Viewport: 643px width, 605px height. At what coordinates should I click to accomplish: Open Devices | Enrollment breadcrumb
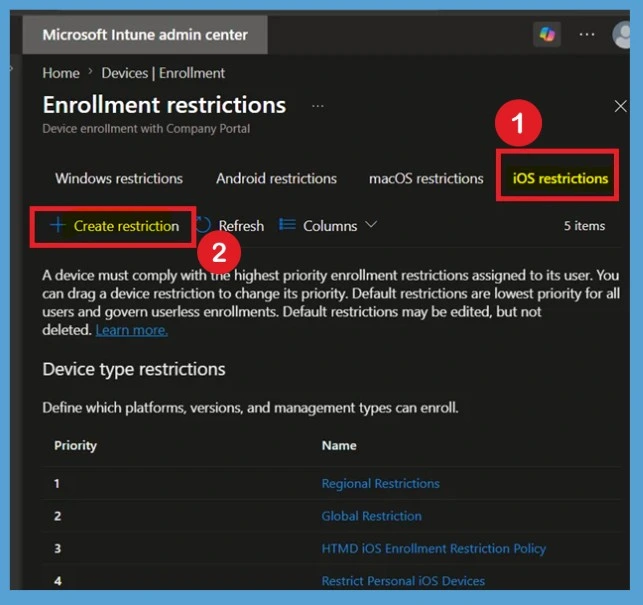pos(163,73)
